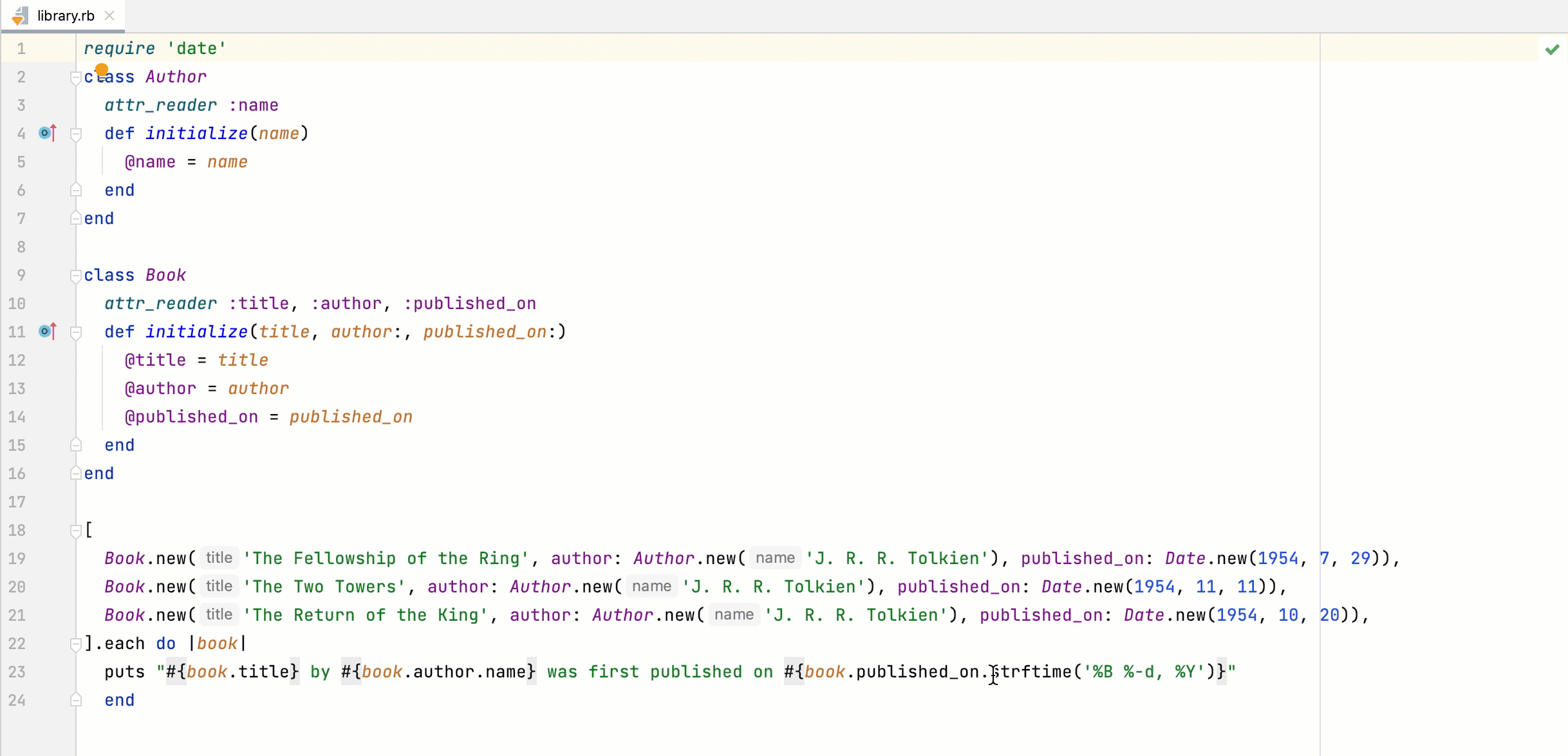
Task: Collapse the class Author fold marker
Action: click(75, 78)
